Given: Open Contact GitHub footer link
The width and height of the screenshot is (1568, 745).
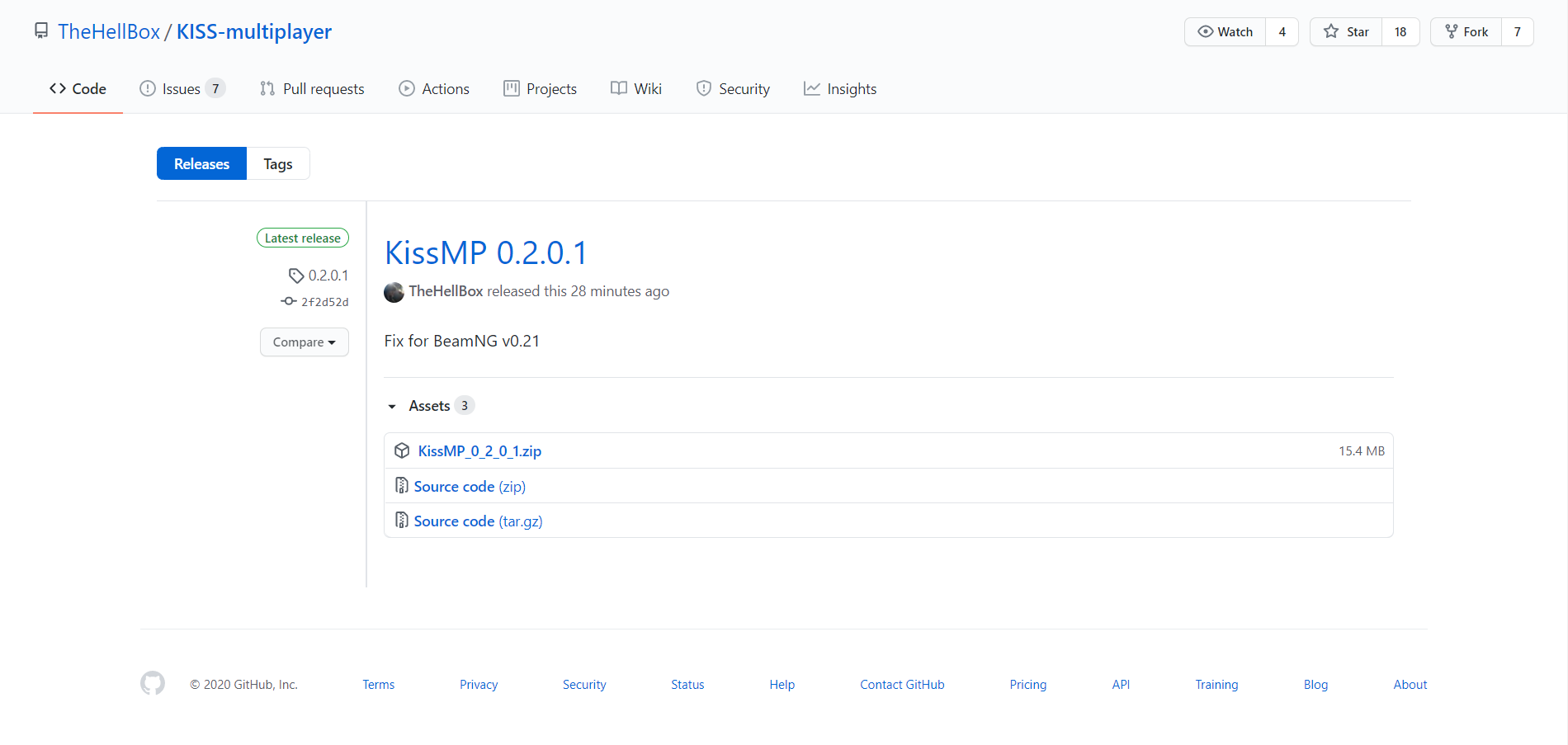Looking at the screenshot, I should (902, 685).
